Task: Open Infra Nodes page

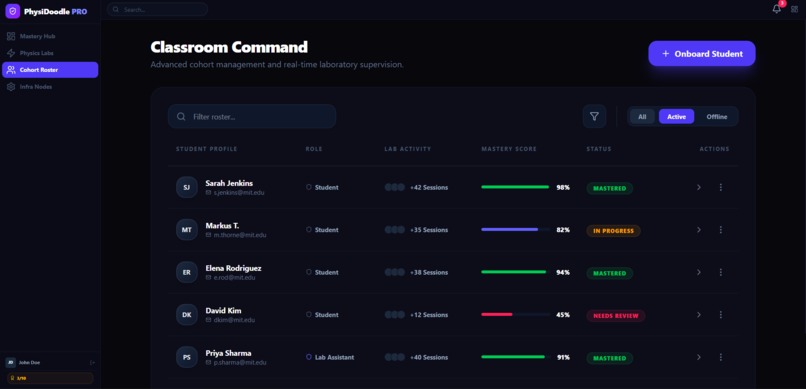Action: tap(50, 87)
